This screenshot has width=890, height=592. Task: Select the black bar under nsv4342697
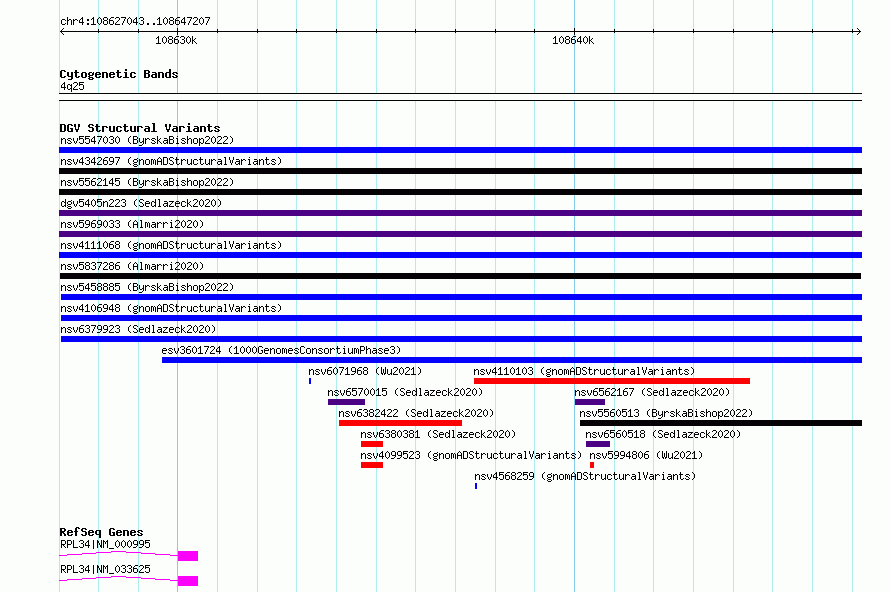[x=460, y=171]
